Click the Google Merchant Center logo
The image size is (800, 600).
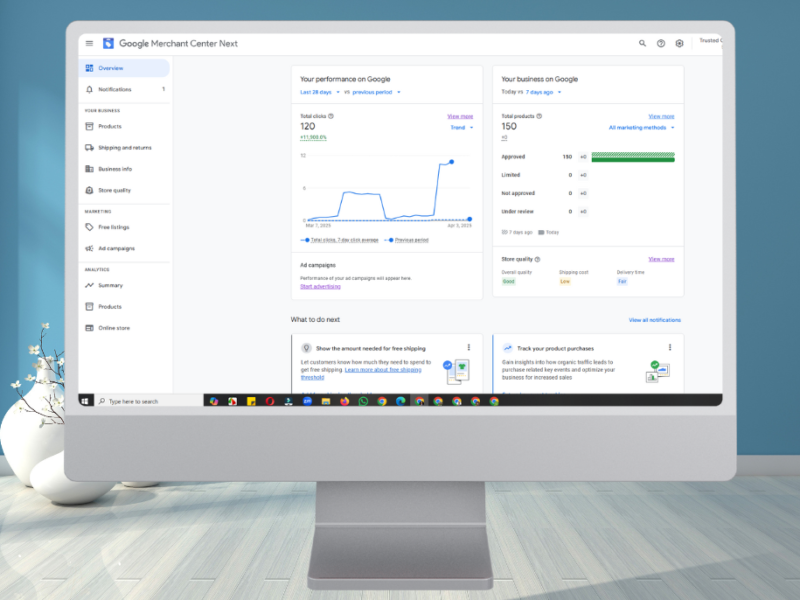[x=108, y=43]
